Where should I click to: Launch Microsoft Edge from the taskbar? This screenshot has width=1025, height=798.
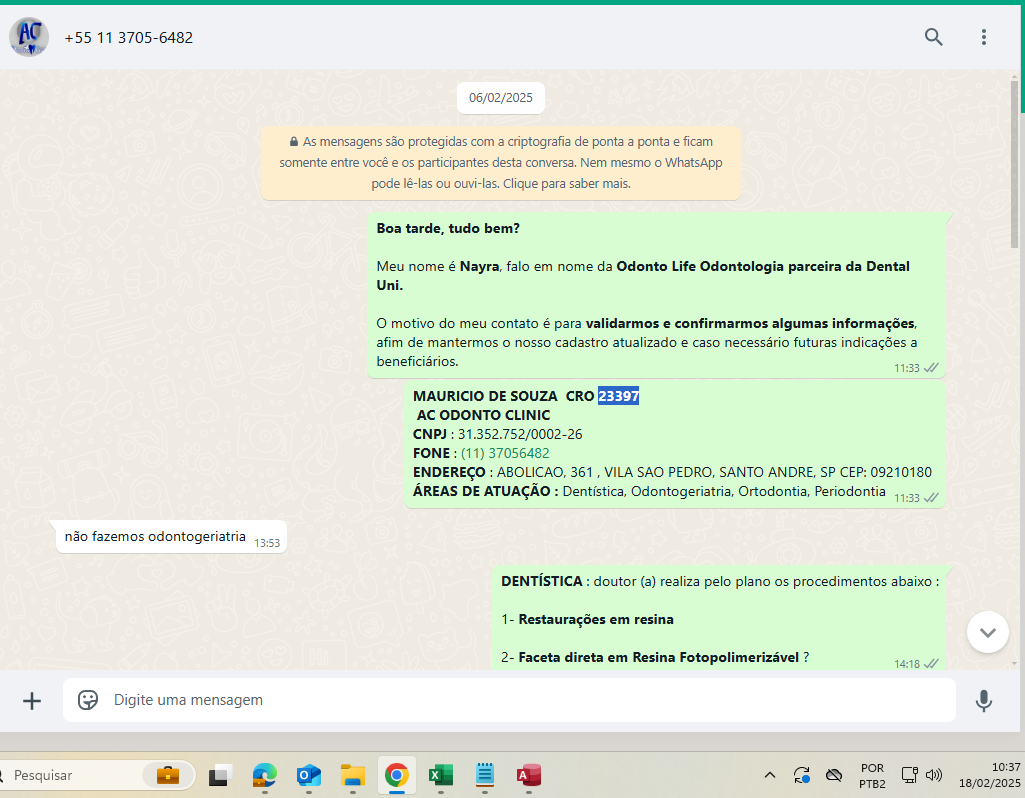click(264, 775)
